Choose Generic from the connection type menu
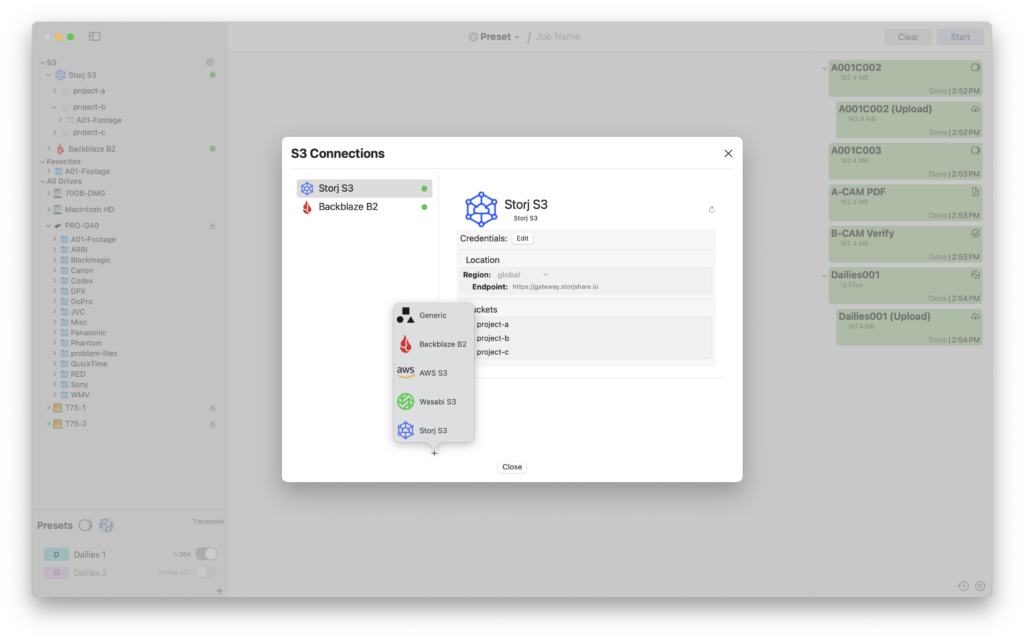This screenshot has width=1024, height=640. click(434, 315)
